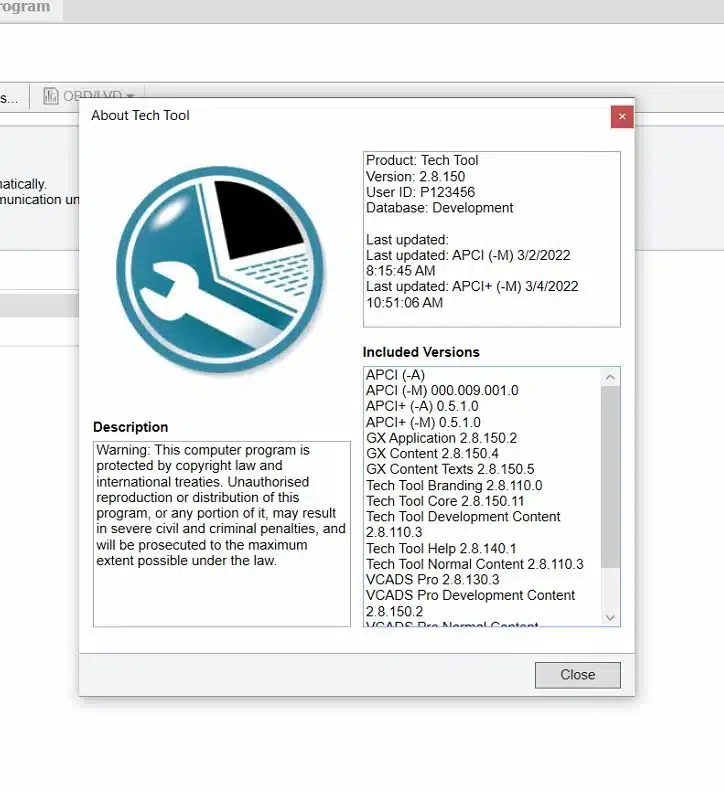The height and width of the screenshot is (792, 724).
Task: Select APCI (-A) in the versions list
Action: pos(395,375)
